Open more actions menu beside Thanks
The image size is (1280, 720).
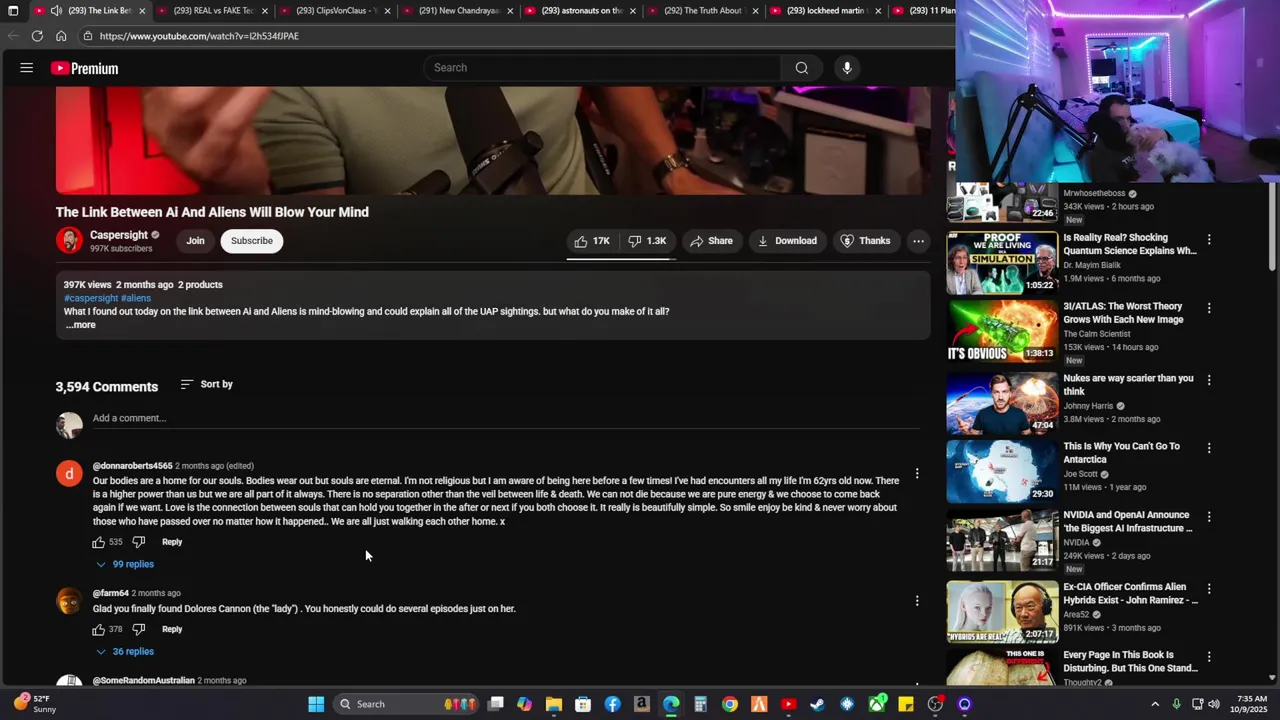pos(918,241)
